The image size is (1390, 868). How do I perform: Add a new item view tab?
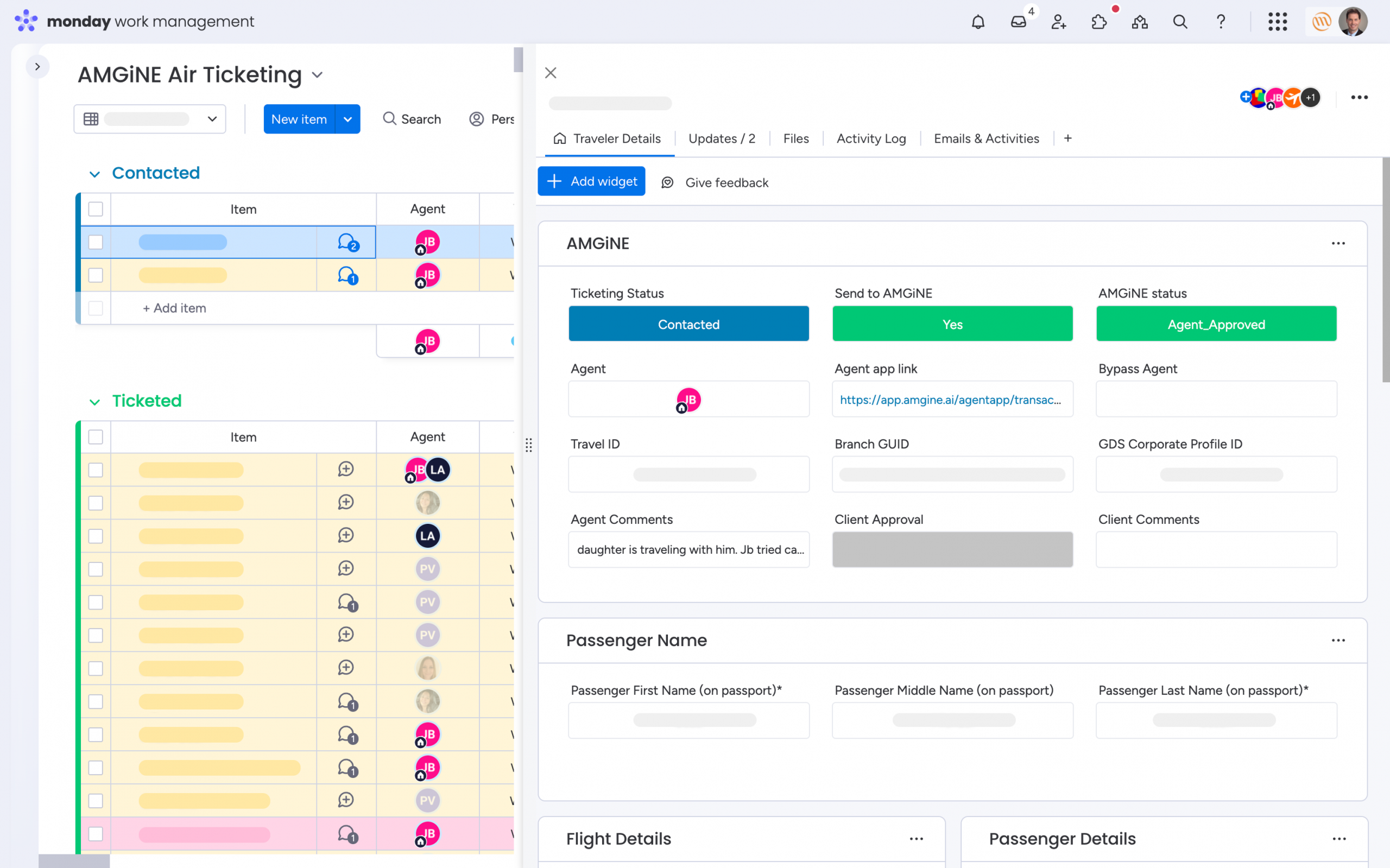(x=1067, y=138)
